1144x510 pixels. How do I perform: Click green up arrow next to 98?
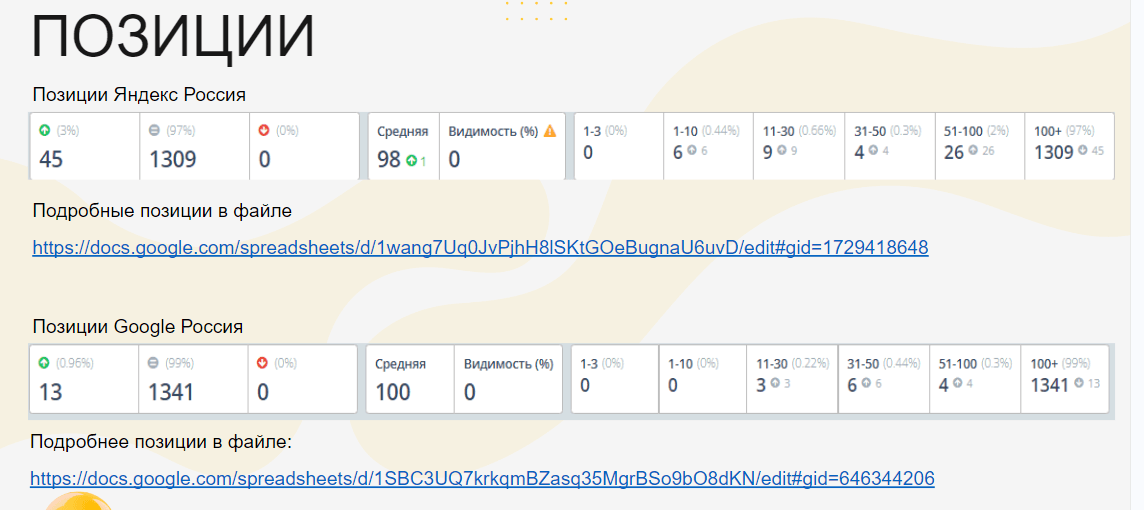click(411, 161)
